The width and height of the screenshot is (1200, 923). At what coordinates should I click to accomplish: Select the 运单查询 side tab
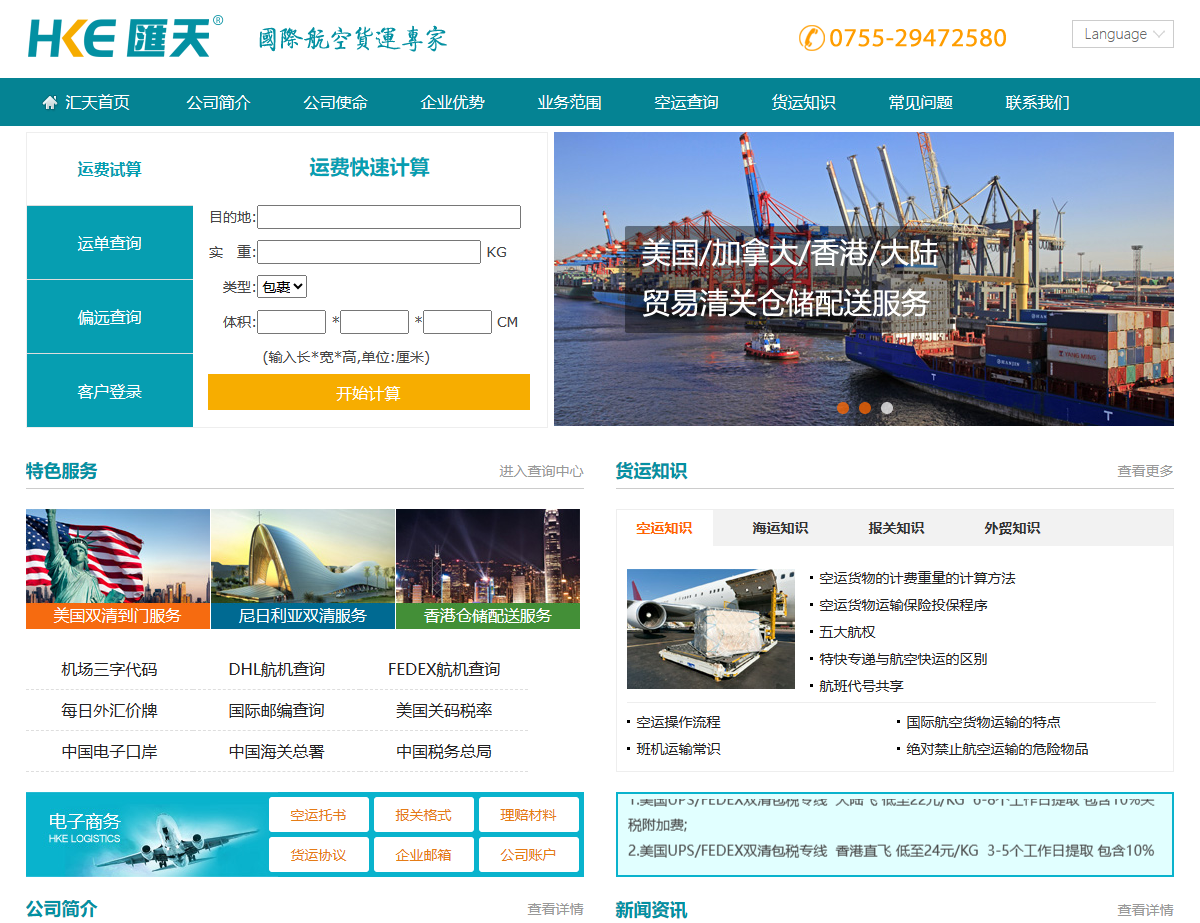pos(110,243)
